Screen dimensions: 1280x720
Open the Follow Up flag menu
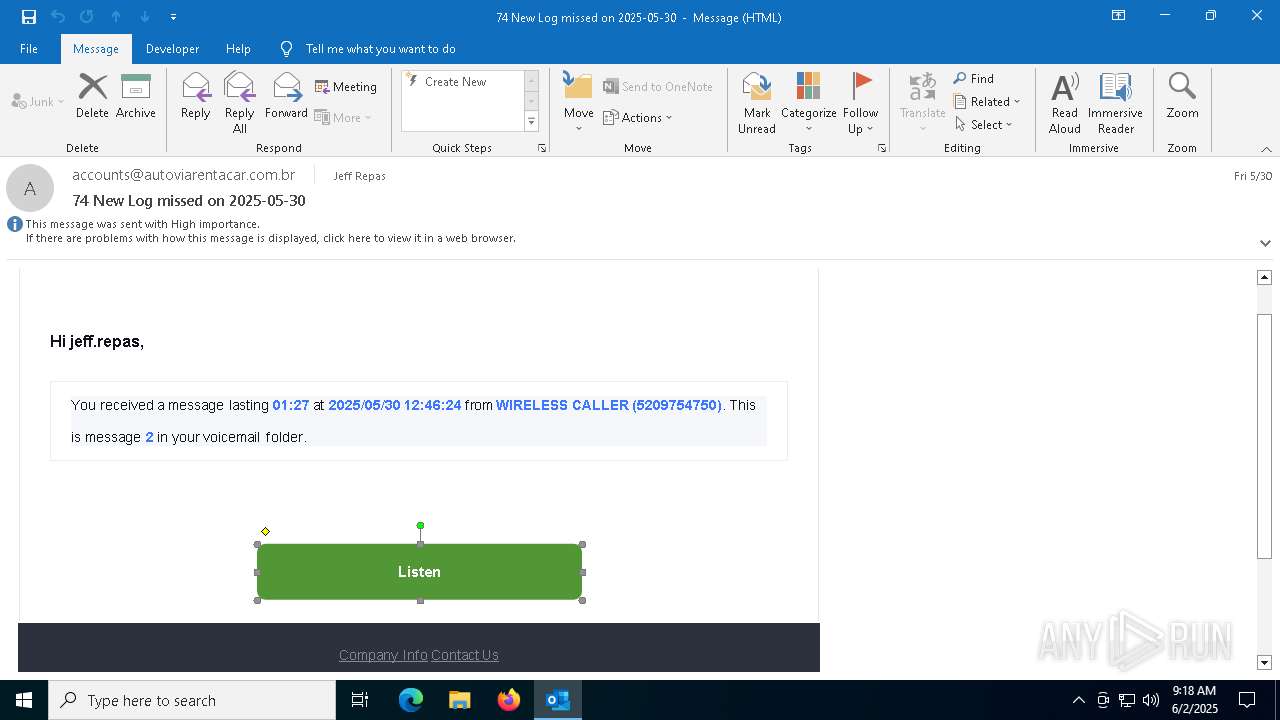pos(860,103)
